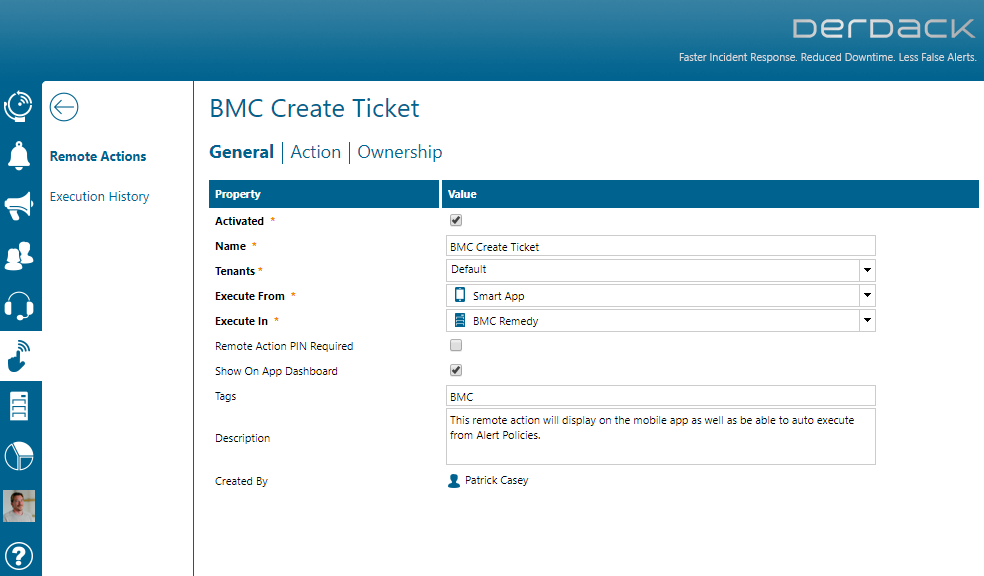This screenshot has width=984, height=576.
Task: Open the headset on-call duty icon
Action: (19, 306)
